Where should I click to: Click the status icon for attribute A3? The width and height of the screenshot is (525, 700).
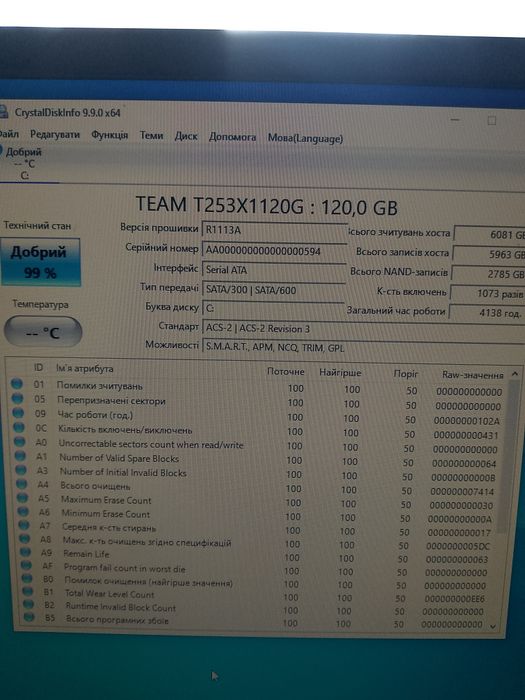(21, 470)
